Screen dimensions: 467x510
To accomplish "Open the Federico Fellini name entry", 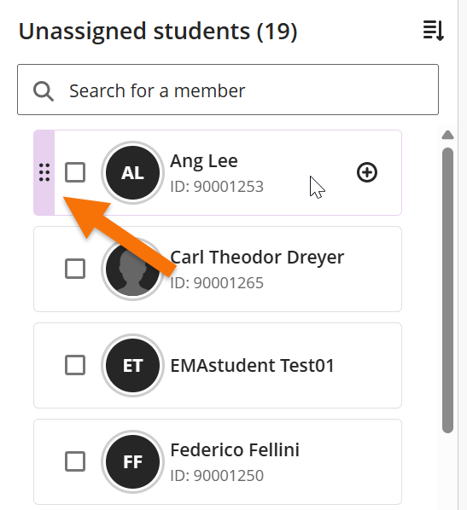I will click(235, 450).
